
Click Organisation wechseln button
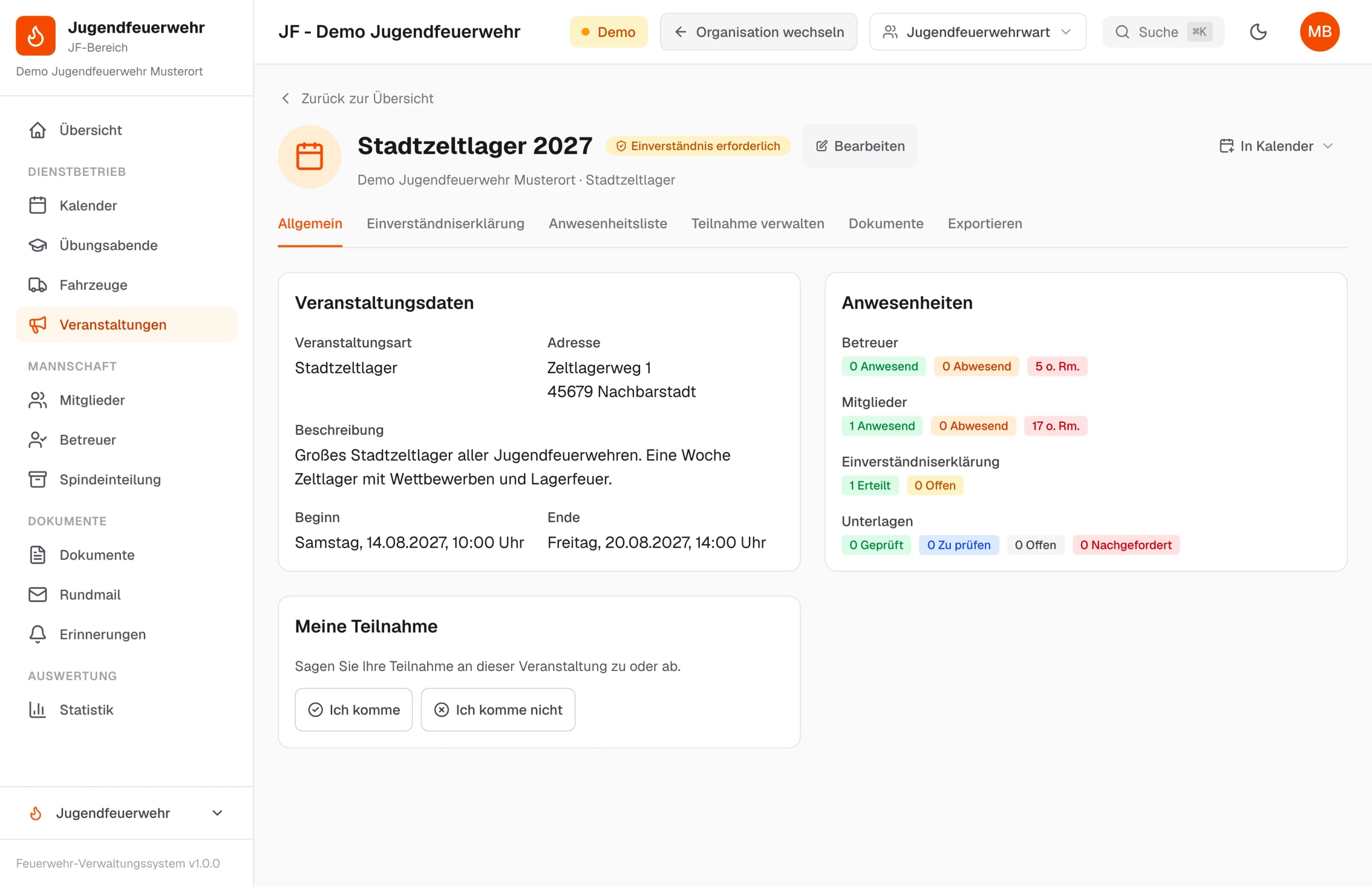(758, 32)
